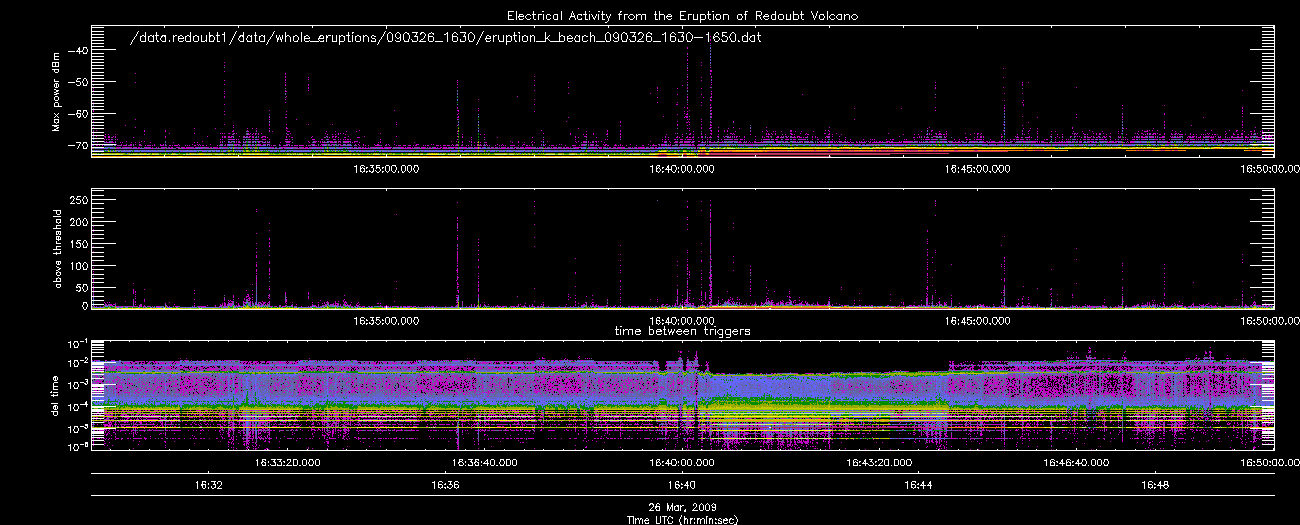Click the 'time between triggers' plot heading
Viewport: 1300px width, 525px height.
(x=682, y=331)
